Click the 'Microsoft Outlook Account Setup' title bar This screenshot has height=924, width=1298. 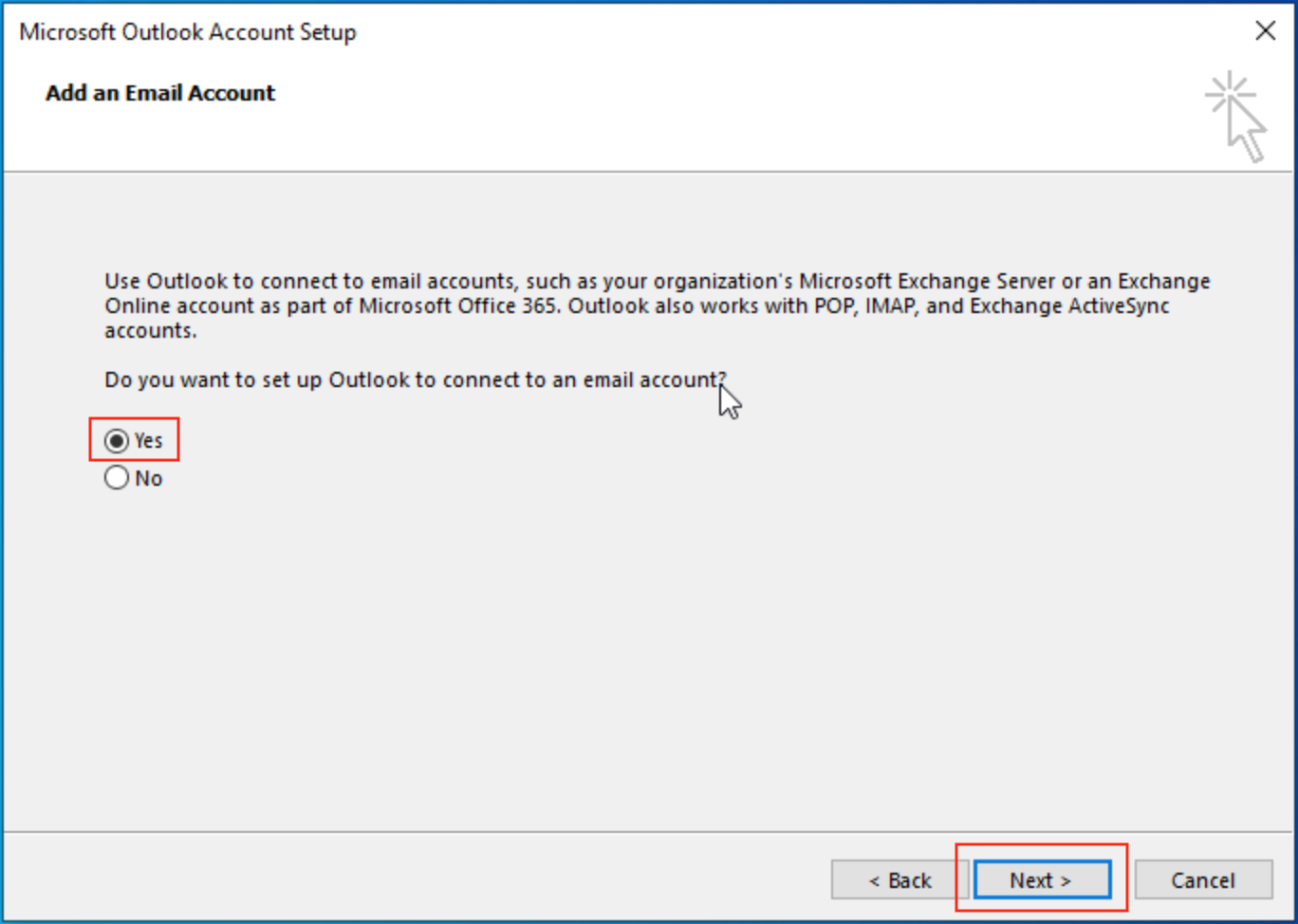(x=188, y=32)
